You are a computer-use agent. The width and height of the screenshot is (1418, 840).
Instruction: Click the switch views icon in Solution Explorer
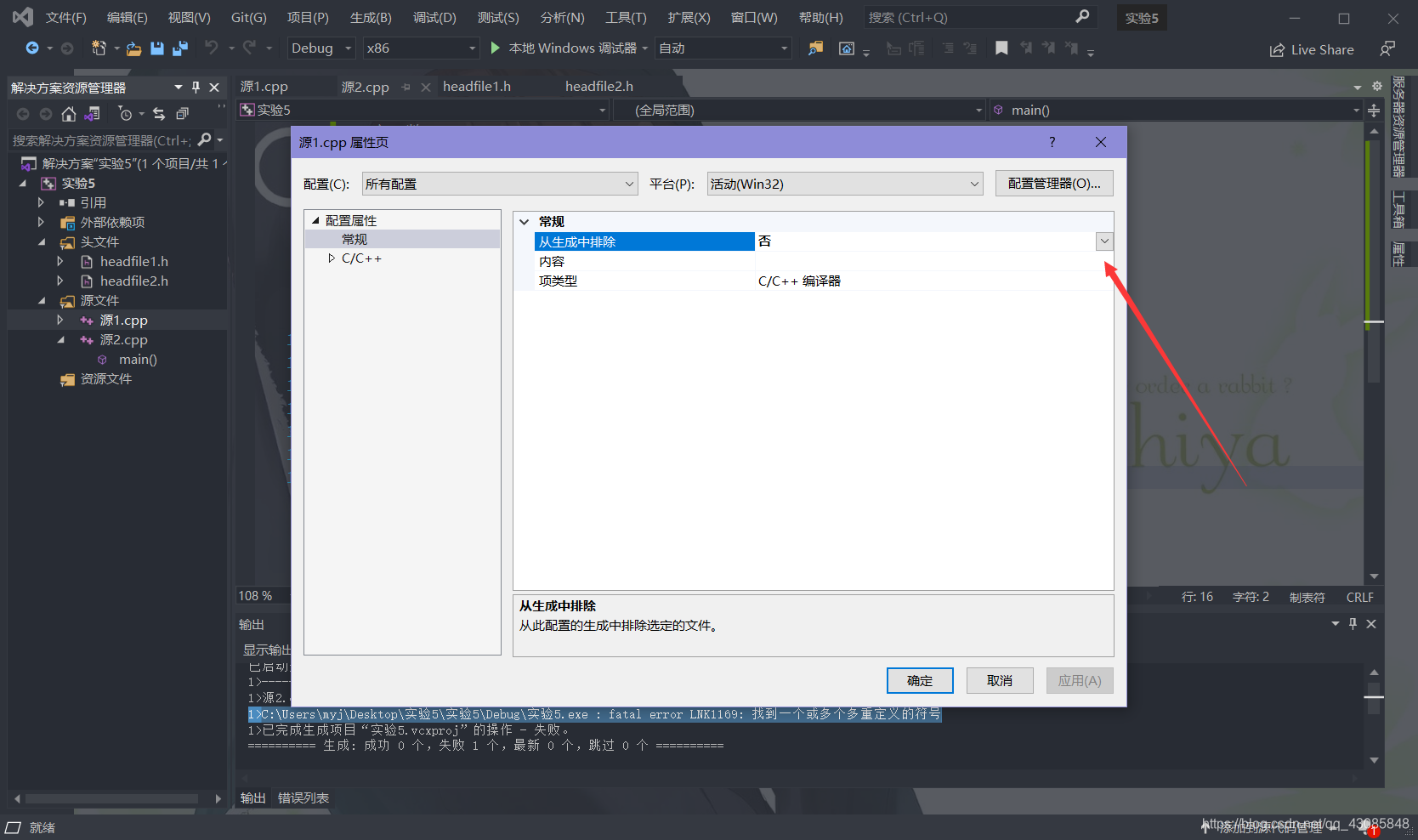coord(93,114)
